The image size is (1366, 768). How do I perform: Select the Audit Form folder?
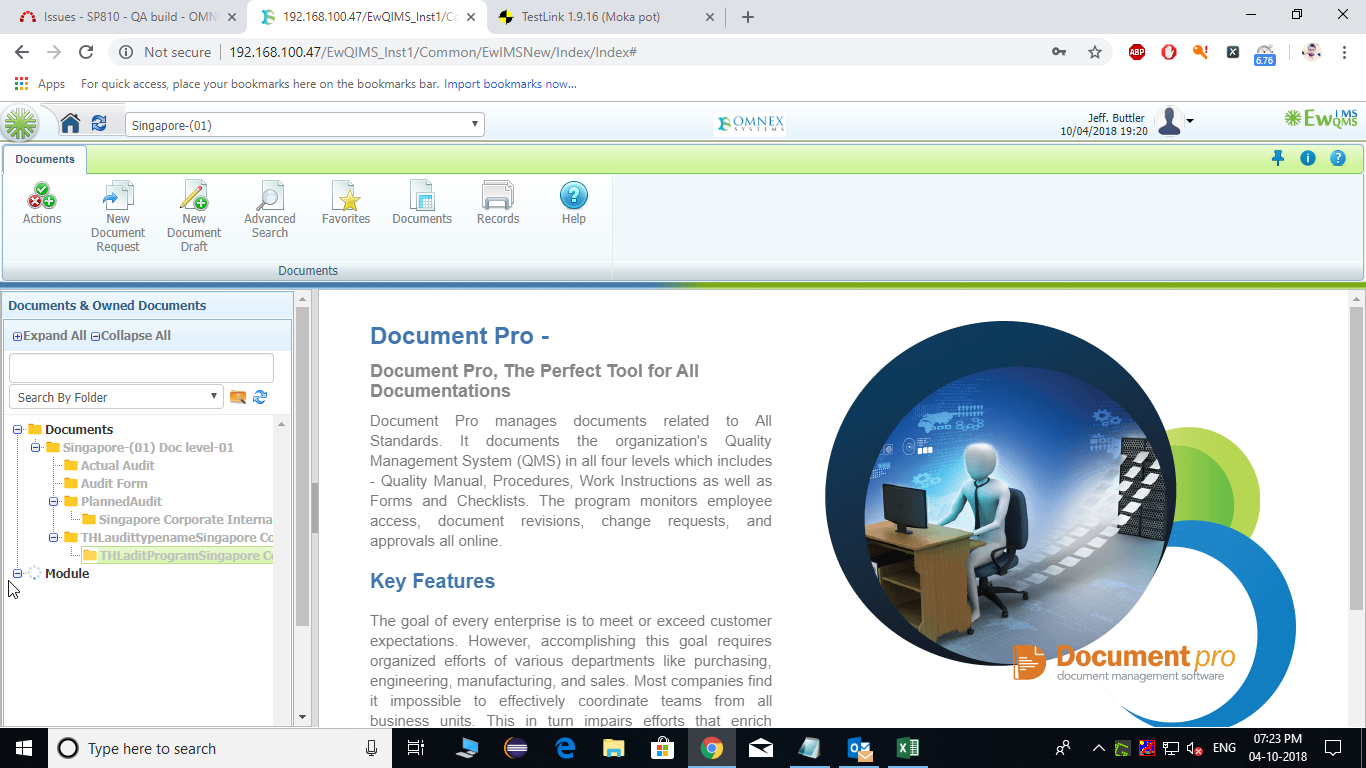114,483
